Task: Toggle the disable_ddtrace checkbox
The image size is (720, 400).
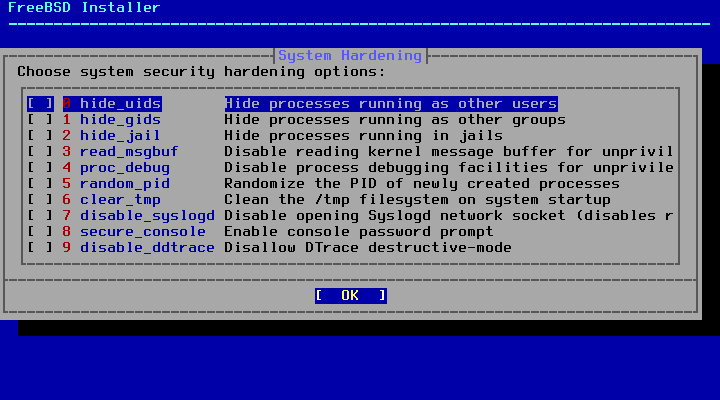Action: pyautogui.click(x=40, y=248)
